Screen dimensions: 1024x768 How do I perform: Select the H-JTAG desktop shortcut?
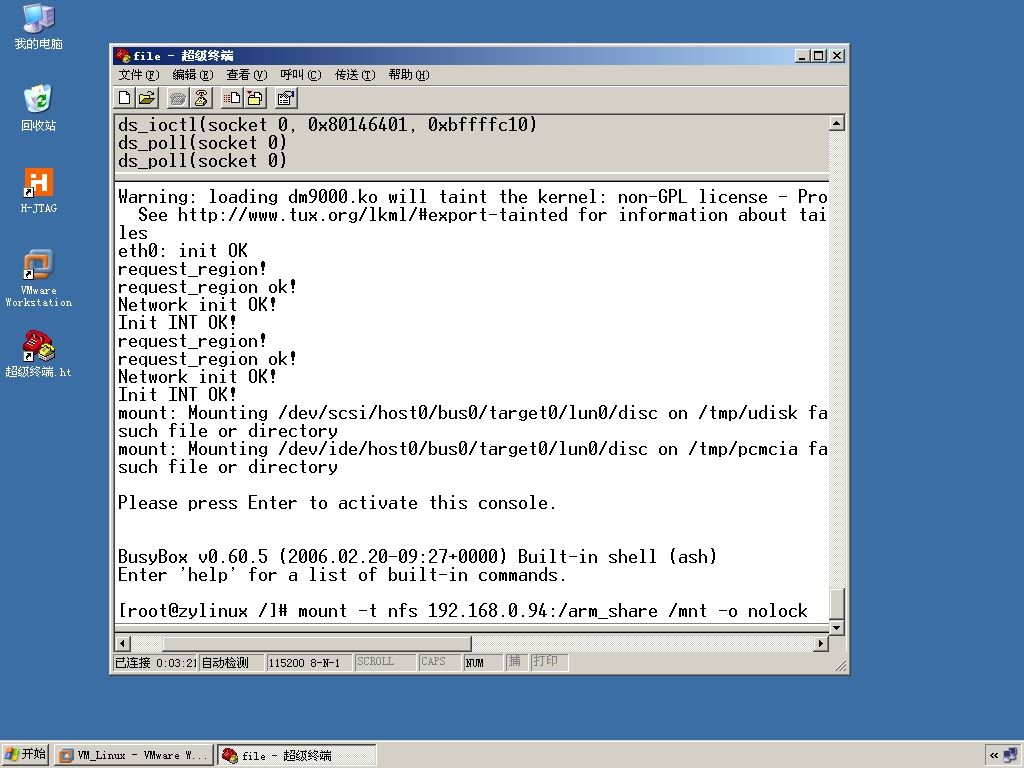39,191
